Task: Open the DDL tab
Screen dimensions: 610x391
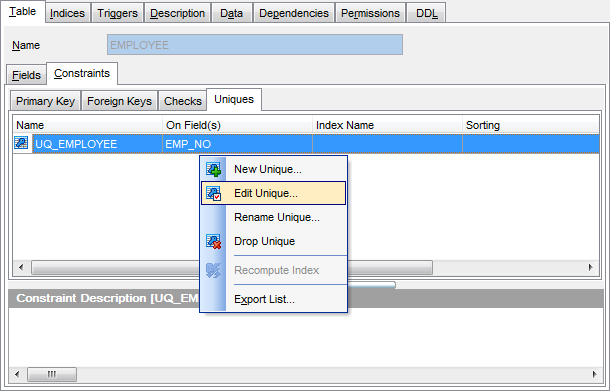Action: tap(426, 13)
